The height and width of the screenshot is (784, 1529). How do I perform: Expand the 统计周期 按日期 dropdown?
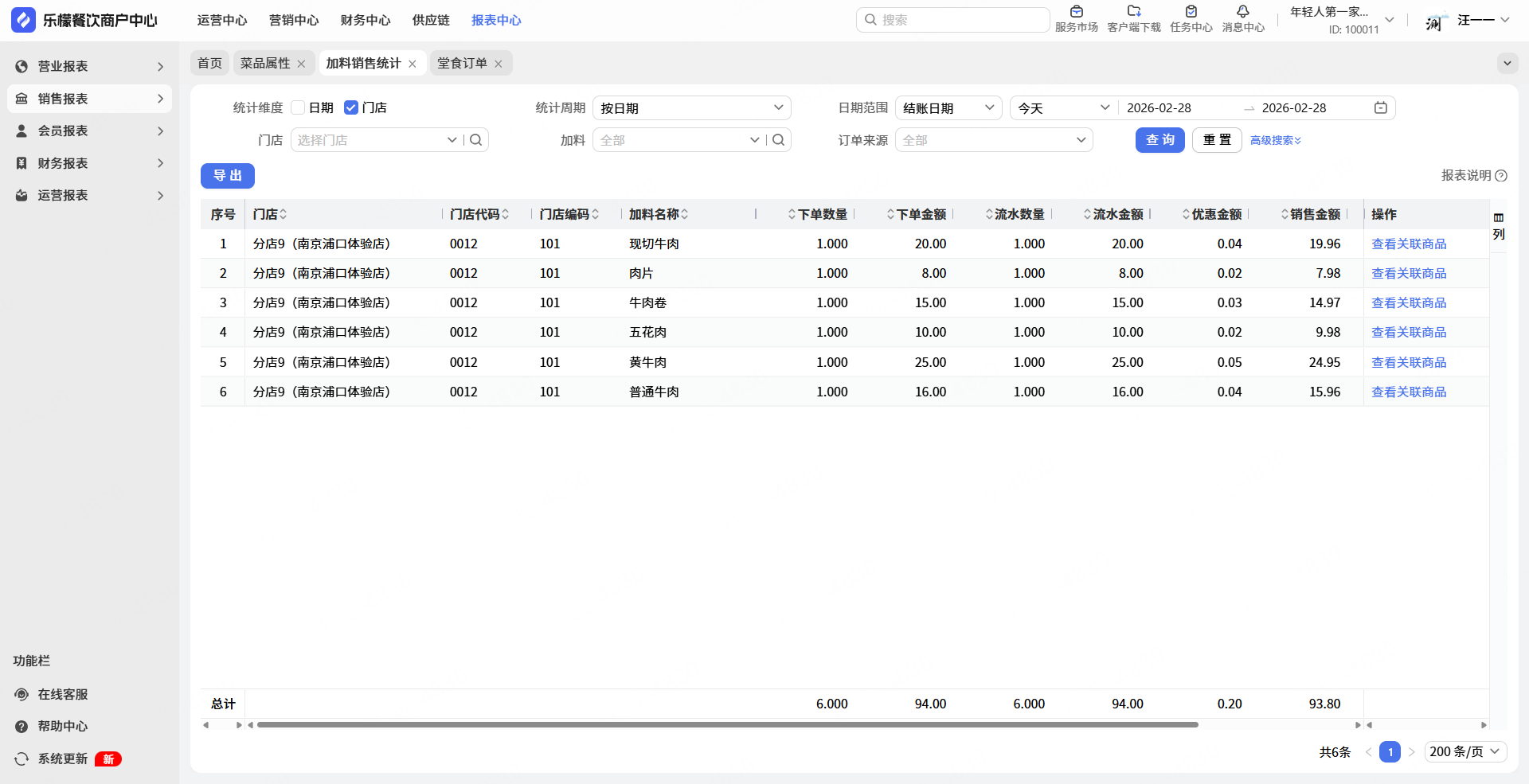point(691,108)
